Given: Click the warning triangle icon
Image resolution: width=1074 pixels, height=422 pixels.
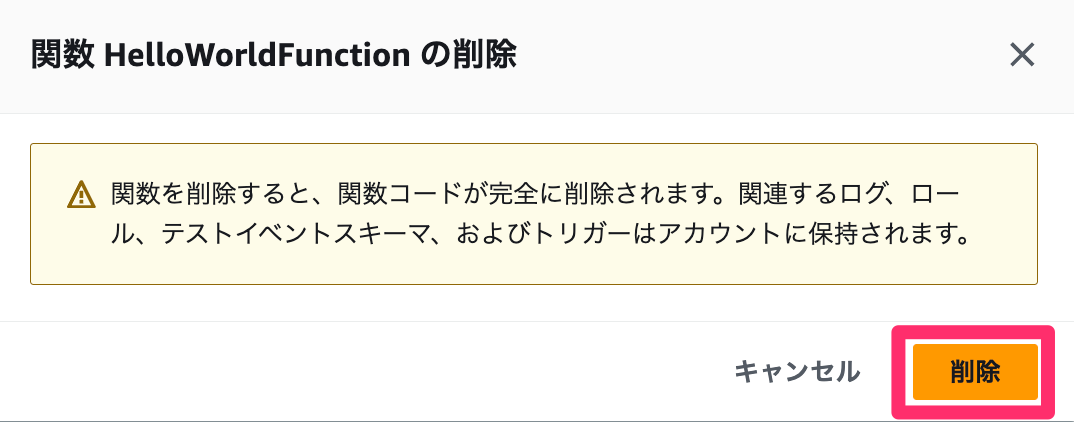Looking at the screenshot, I should (80, 194).
